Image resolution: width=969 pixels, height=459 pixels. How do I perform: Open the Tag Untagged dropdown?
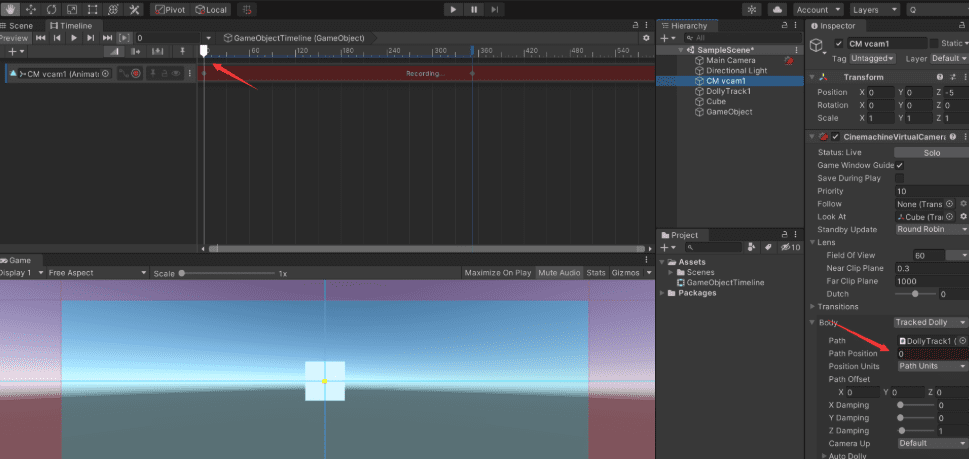click(873, 58)
